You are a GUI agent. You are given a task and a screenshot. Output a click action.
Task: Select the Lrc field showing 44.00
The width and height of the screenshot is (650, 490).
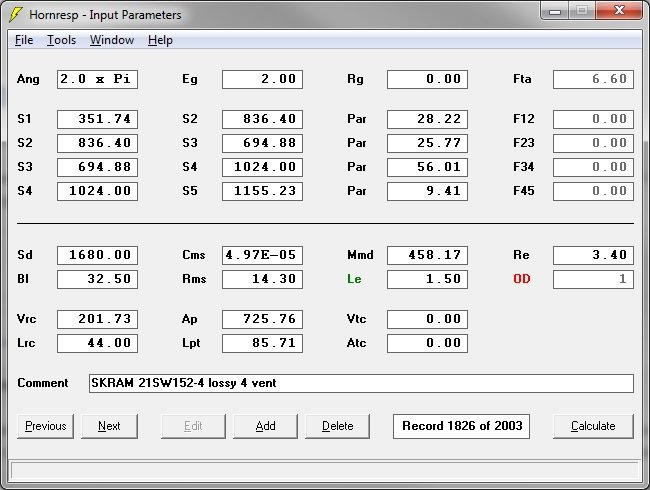[97, 343]
